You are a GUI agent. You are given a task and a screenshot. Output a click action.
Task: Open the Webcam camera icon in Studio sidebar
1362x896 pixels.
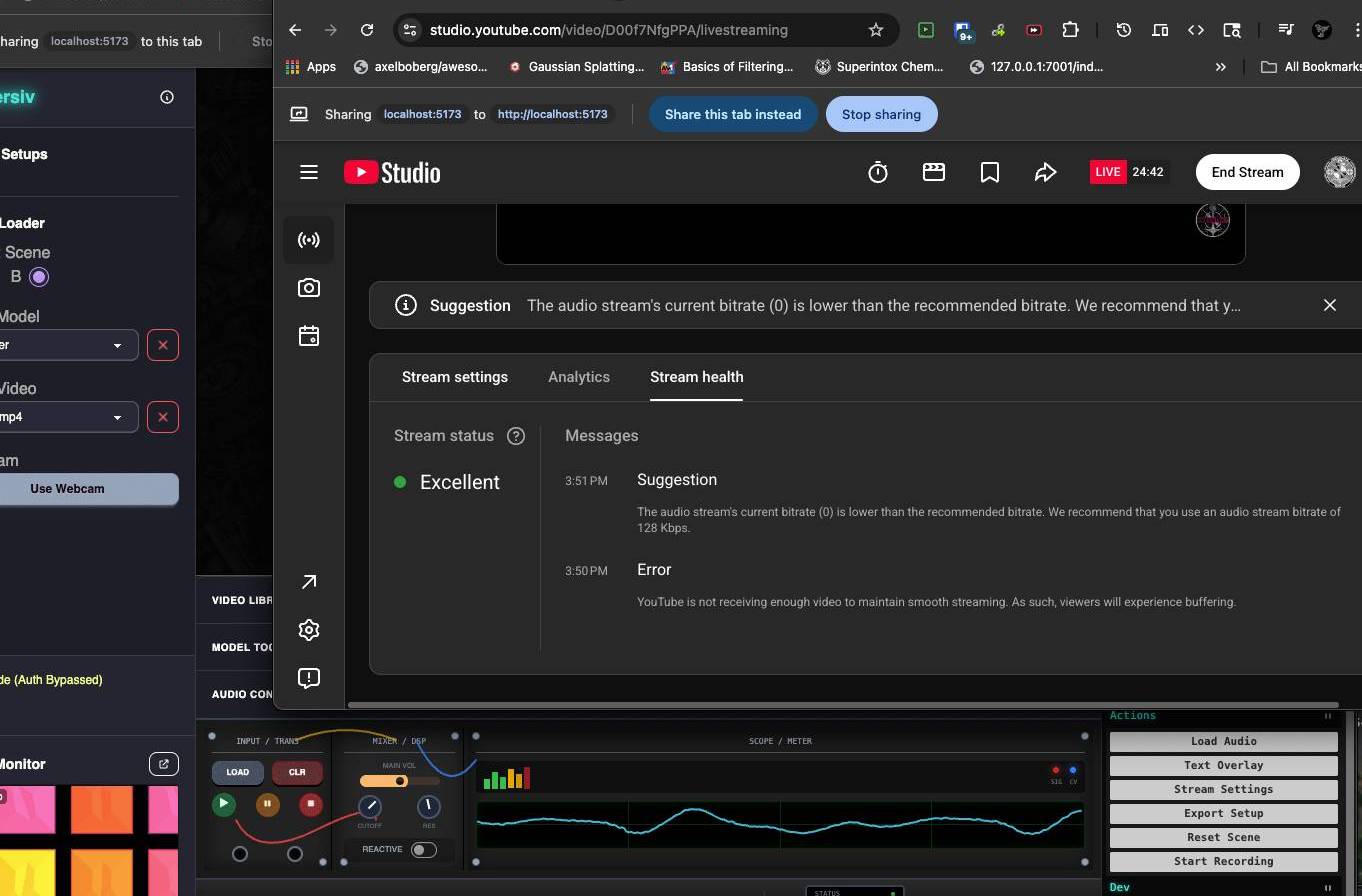(x=309, y=288)
